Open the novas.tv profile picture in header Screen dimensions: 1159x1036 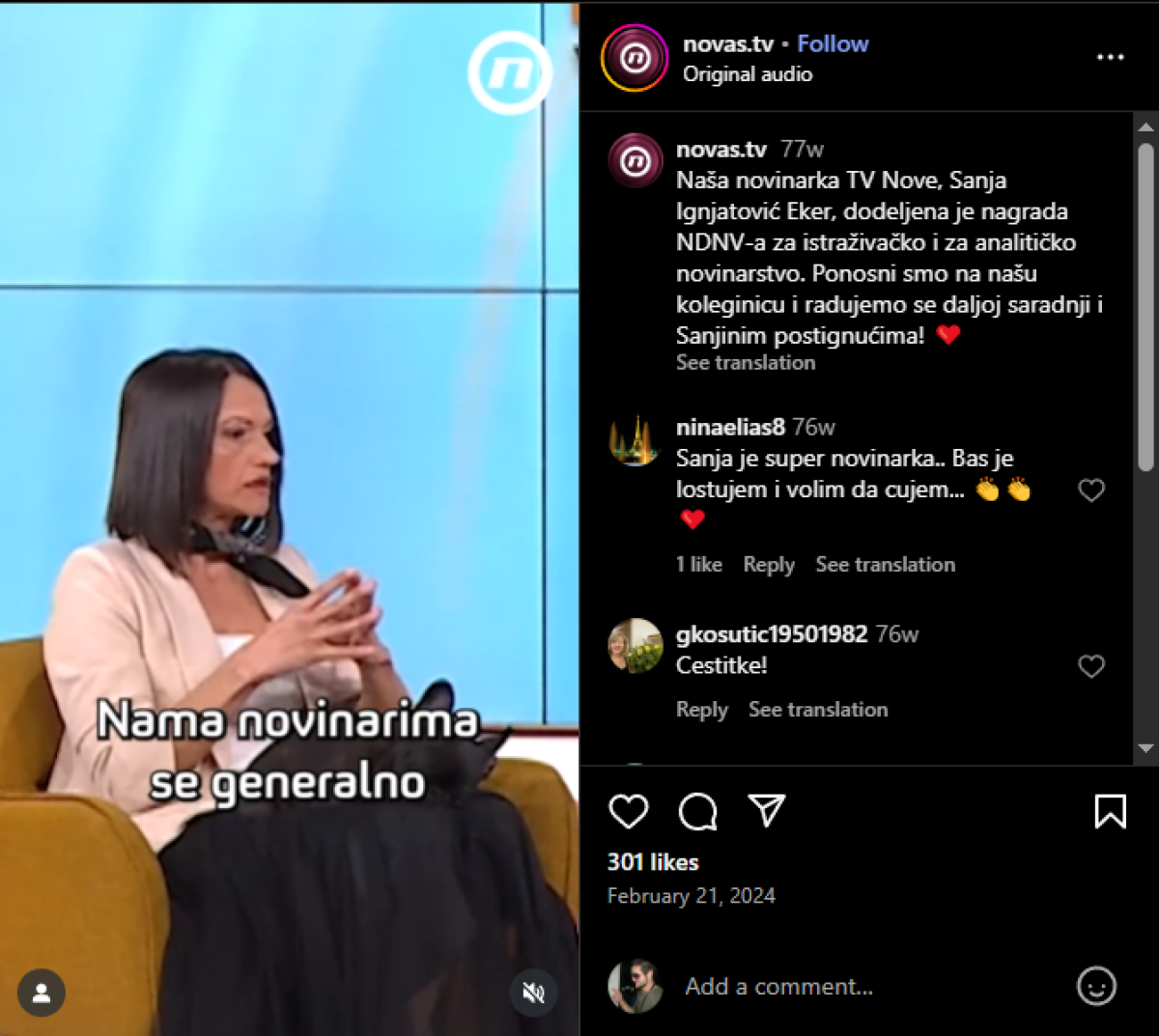pyautogui.click(x=635, y=58)
